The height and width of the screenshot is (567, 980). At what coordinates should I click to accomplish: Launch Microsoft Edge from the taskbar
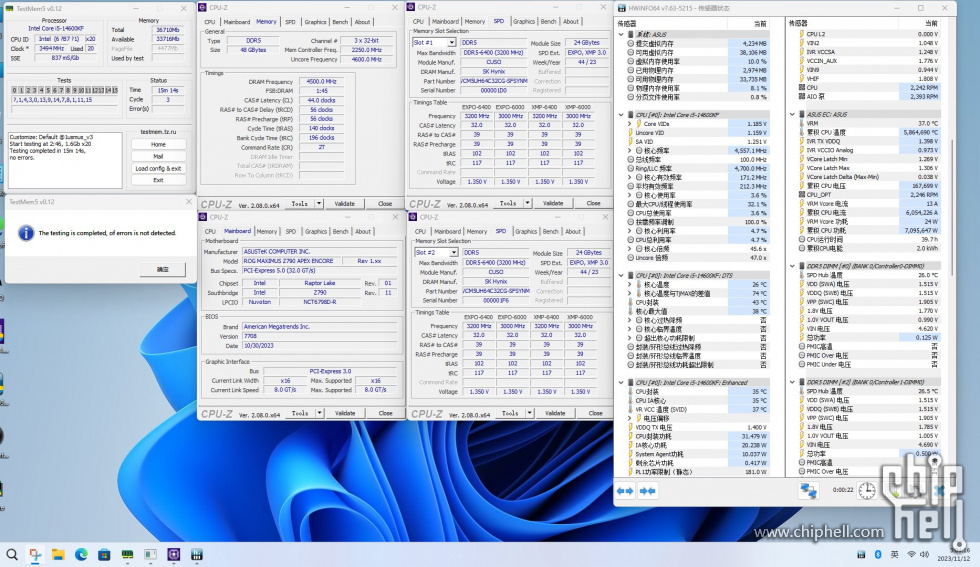[81, 554]
